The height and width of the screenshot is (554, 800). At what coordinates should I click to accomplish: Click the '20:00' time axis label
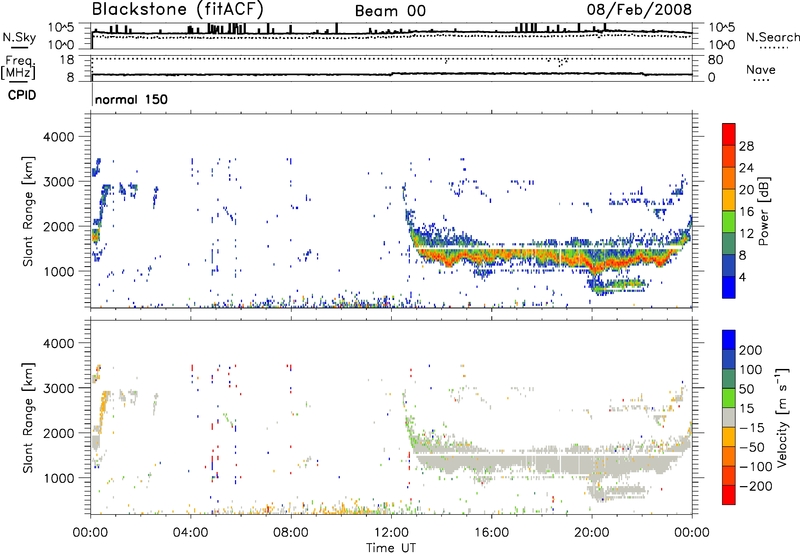[592, 533]
